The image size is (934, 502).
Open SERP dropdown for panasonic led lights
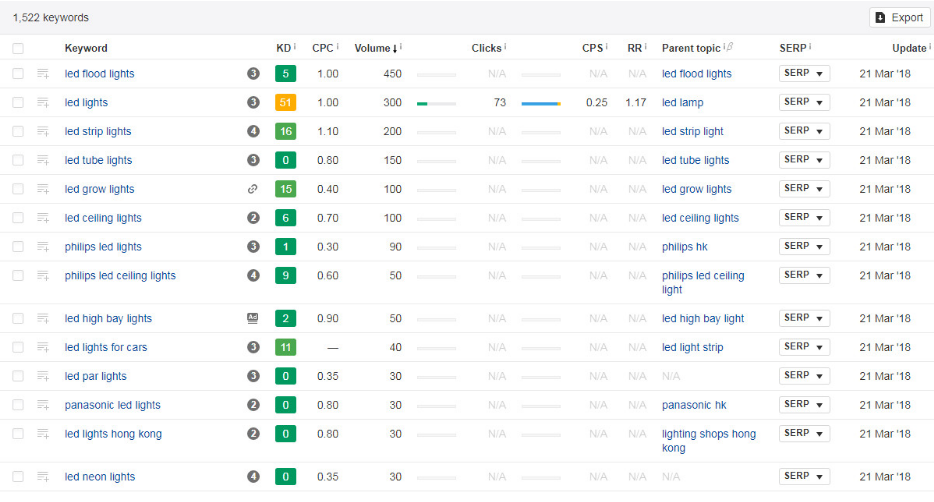804,405
